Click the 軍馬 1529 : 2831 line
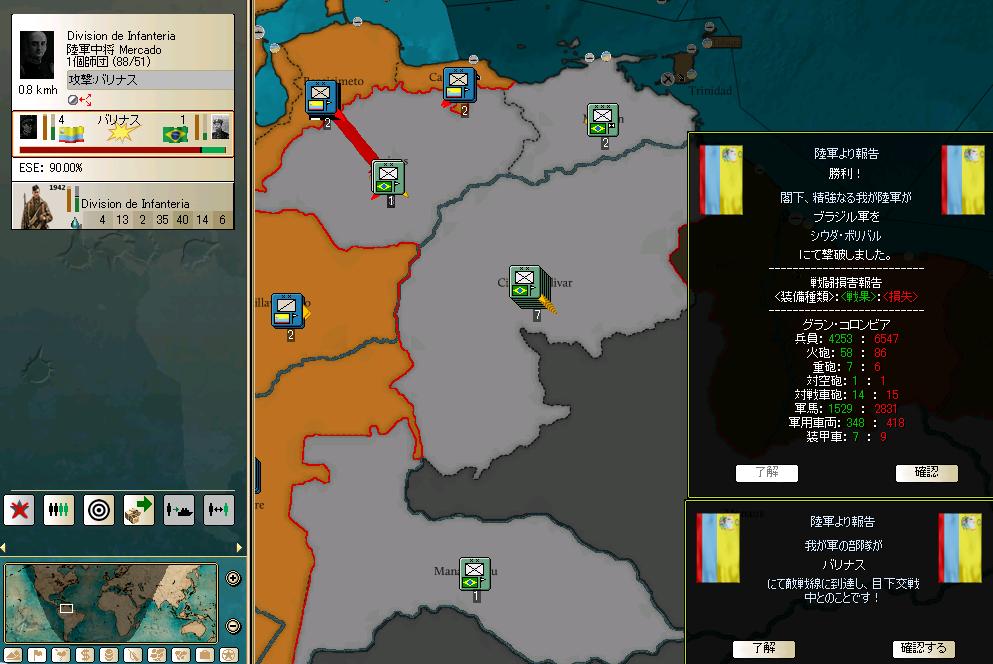This screenshot has height=664, width=993. point(846,409)
